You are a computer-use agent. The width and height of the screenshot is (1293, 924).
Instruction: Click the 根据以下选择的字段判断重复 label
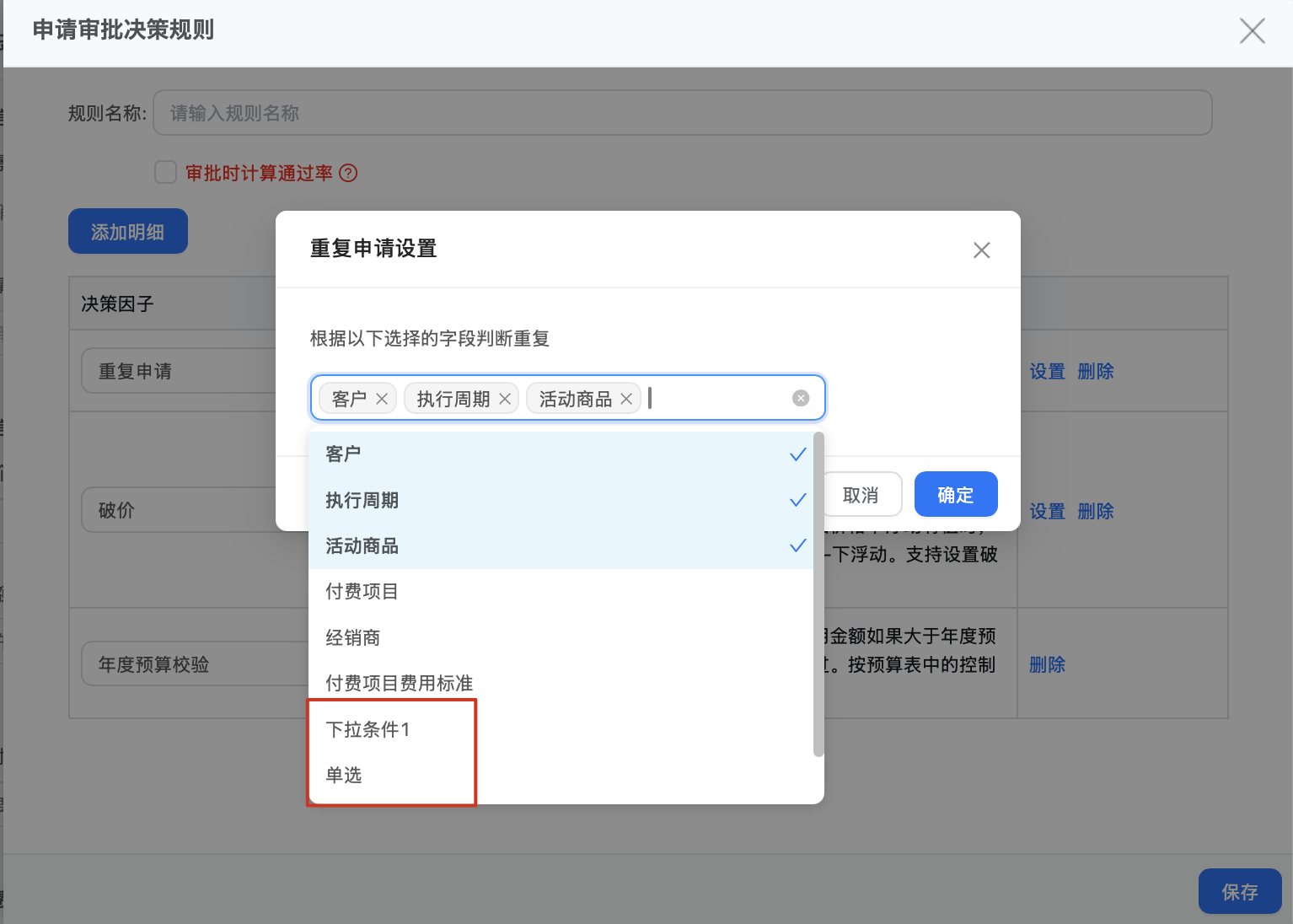pyautogui.click(x=430, y=339)
